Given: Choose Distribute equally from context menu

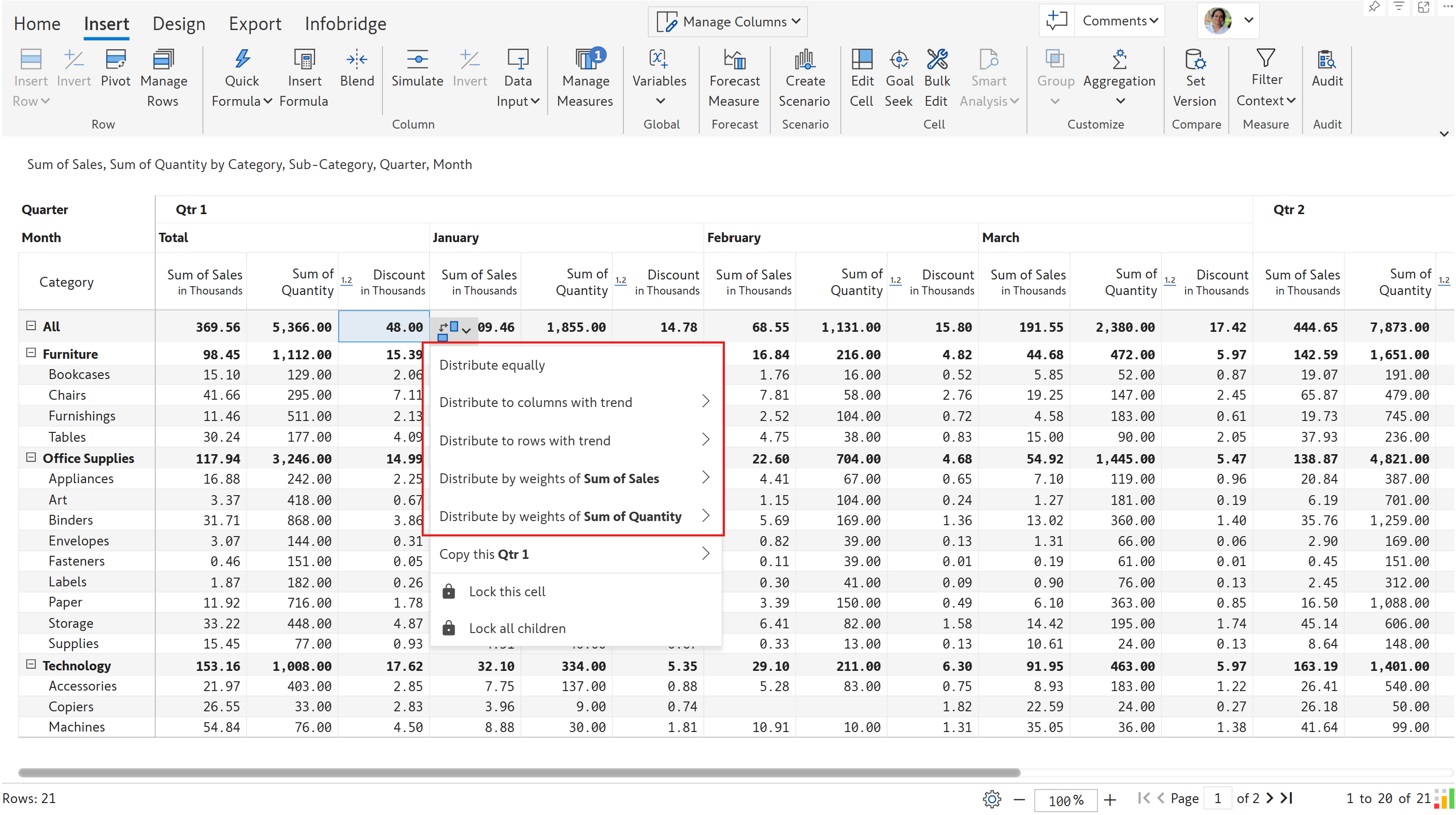Looking at the screenshot, I should 492,365.
